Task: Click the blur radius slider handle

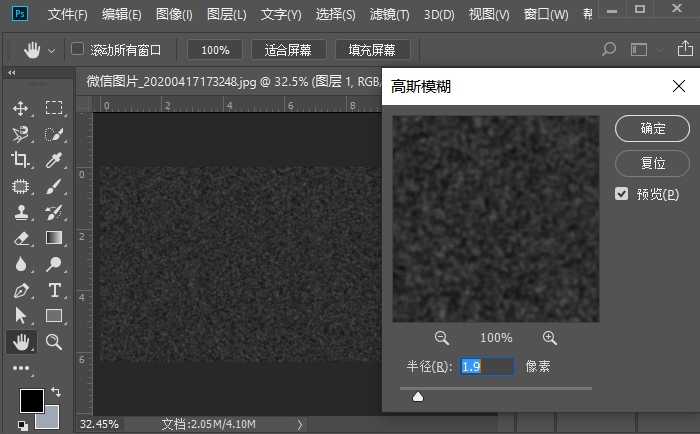Action: [418, 397]
